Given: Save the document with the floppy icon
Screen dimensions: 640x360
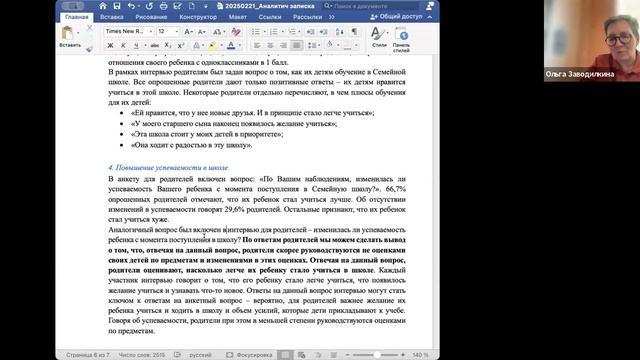Looking at the screenshot, I should tap(117, 6).
